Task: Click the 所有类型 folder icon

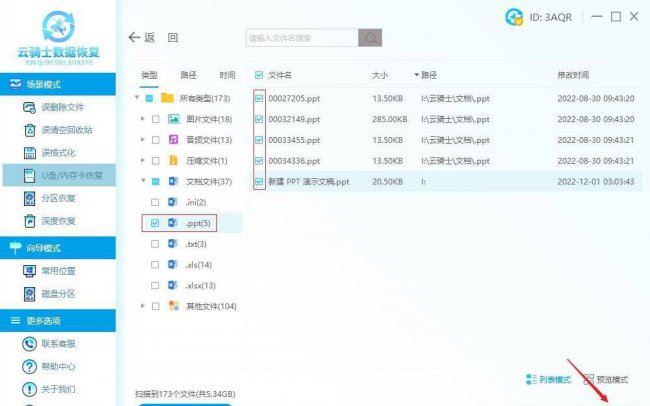Action: (x=167, y=98)
